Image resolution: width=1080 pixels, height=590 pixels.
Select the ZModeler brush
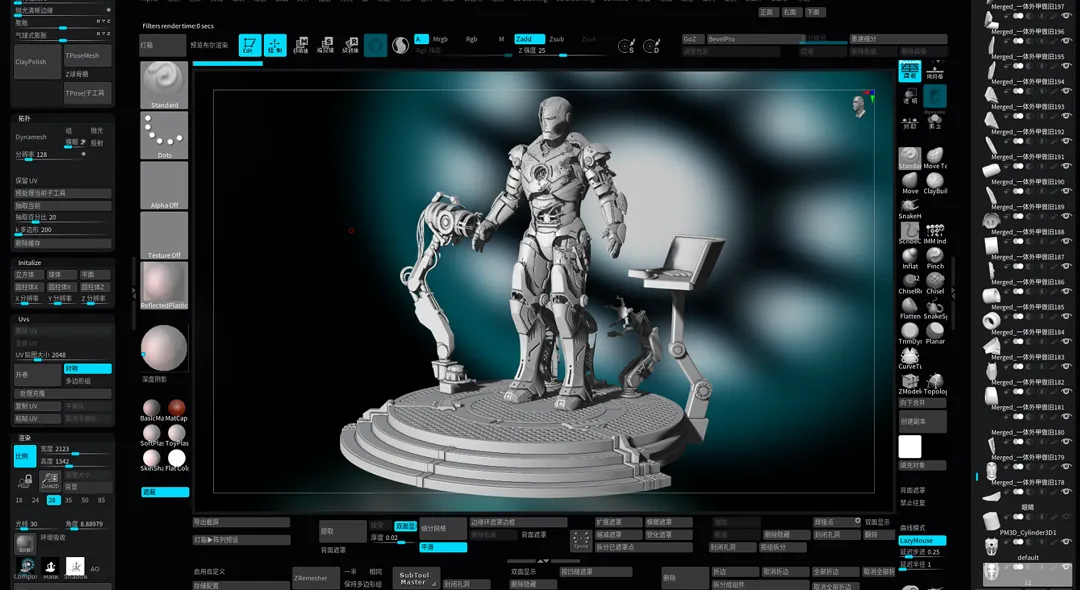[909, 382]
